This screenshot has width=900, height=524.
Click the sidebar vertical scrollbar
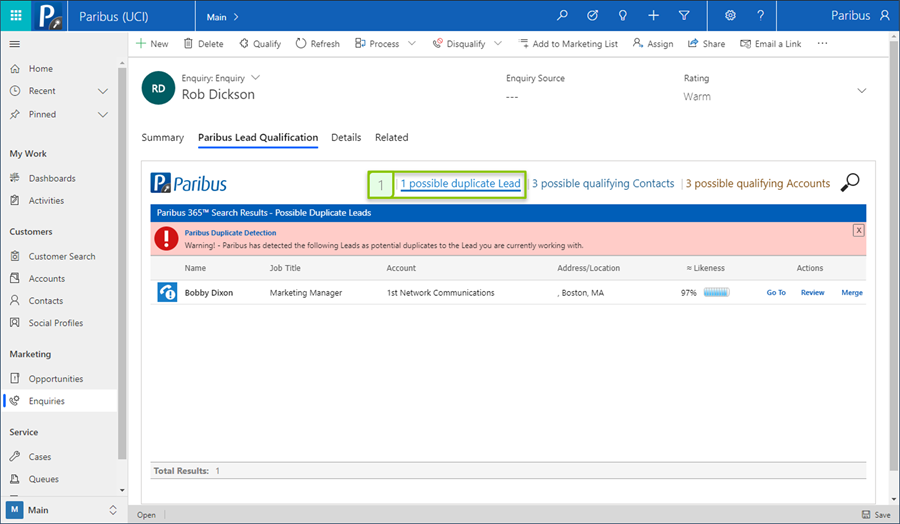(x=122, y=263)
